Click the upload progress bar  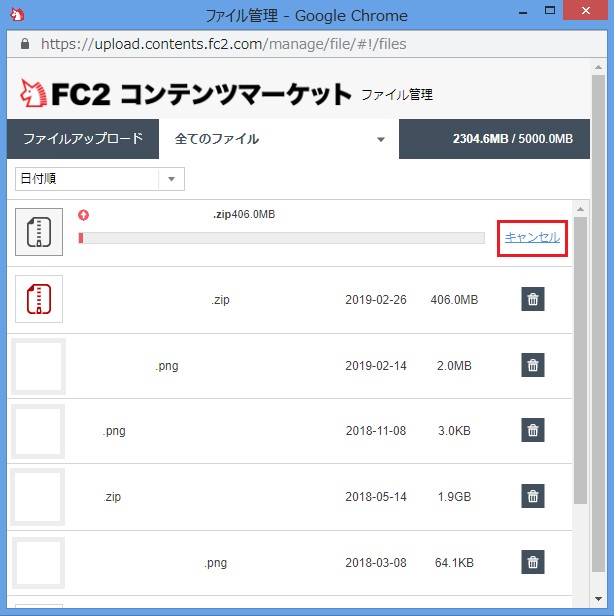[281, 238]
